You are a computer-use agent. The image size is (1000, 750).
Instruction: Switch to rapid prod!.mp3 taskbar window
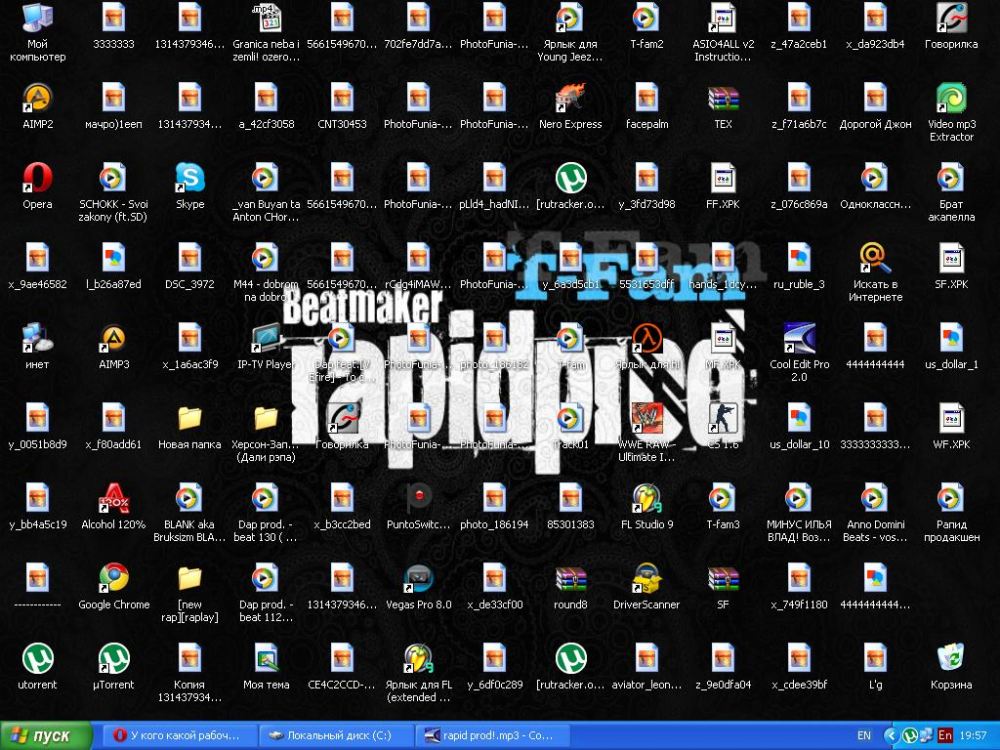(x=492, y=735)
